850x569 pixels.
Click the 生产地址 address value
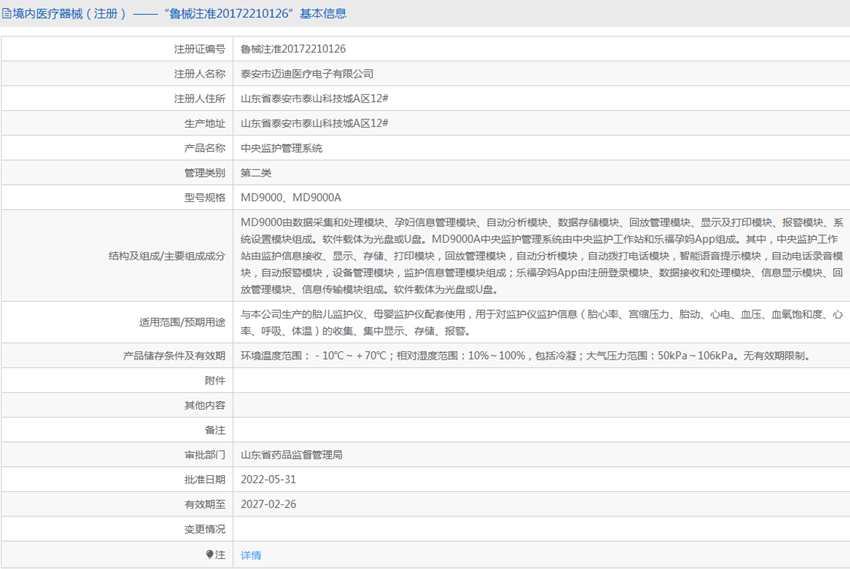(x=314, y=124)
